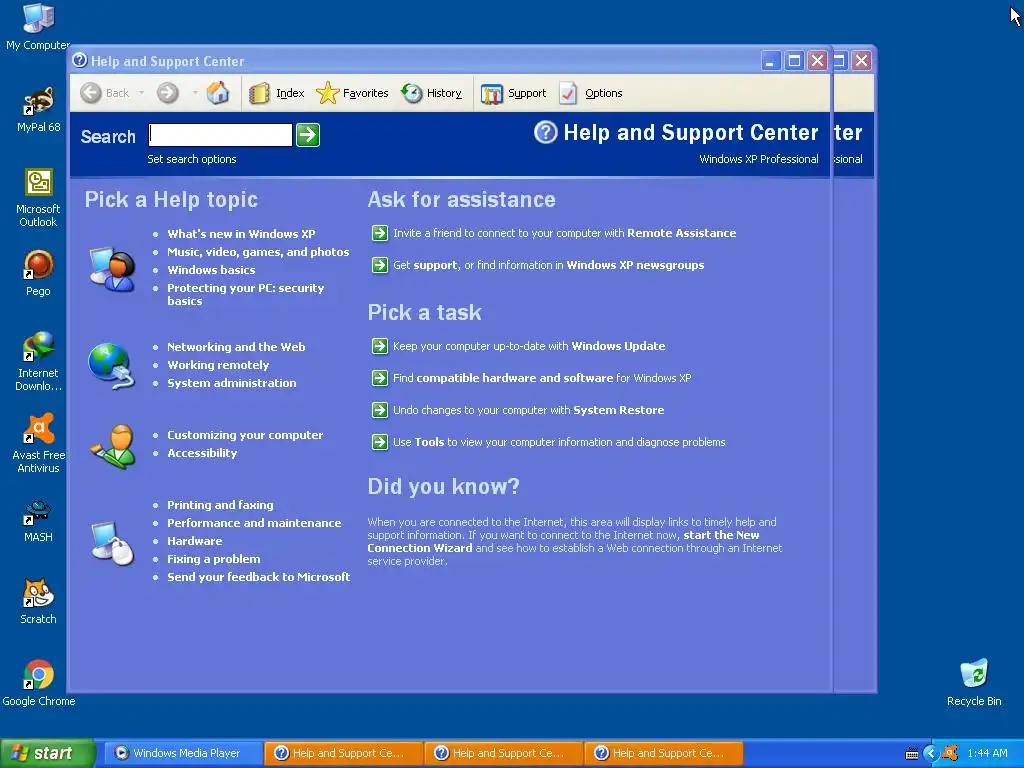Open Avast Free Antivirus desktop icon
Screen dimensions: 1024x768
(x=38, y=443)
